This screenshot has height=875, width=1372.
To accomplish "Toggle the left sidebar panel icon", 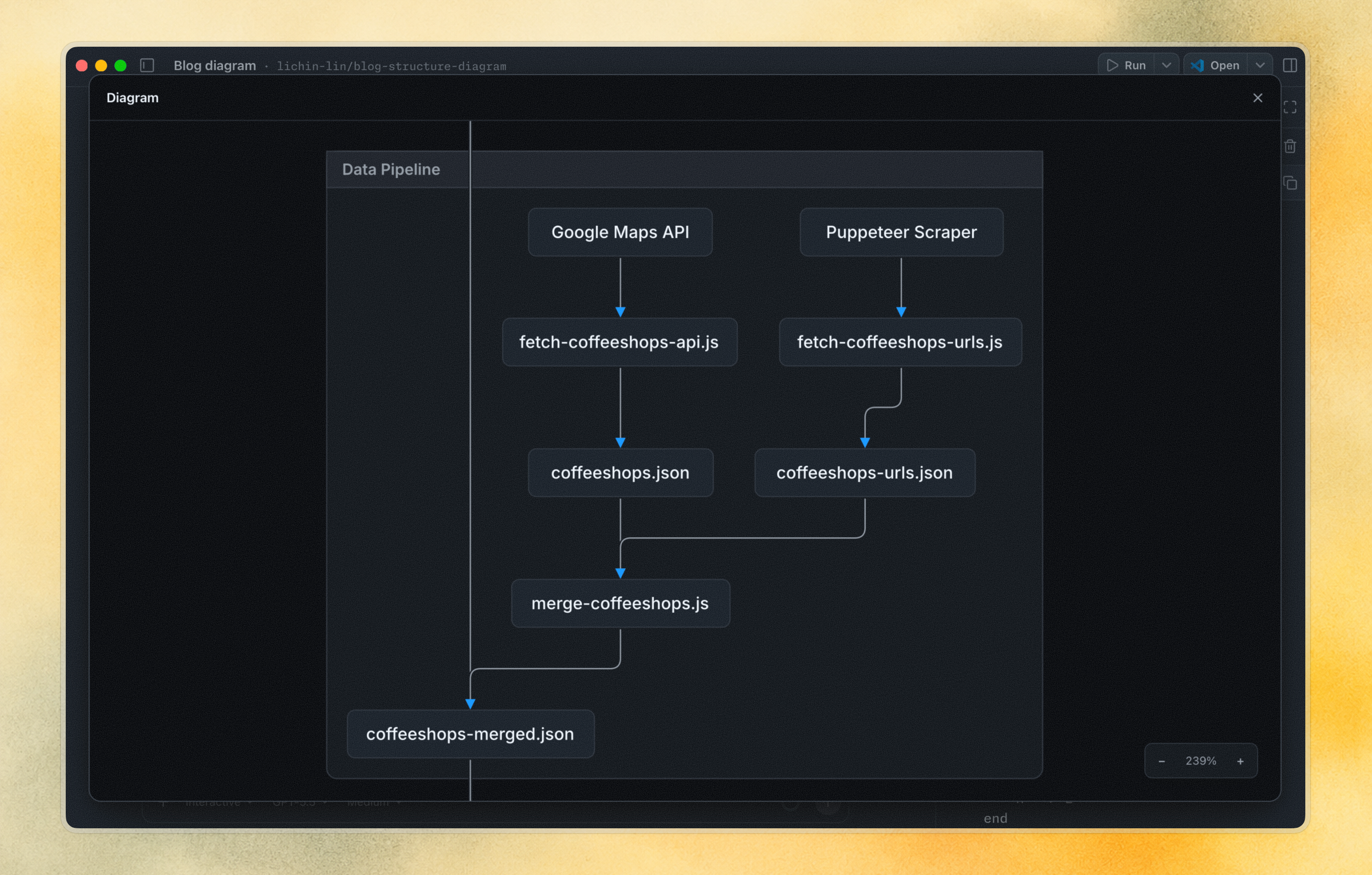I will (147, 66).
